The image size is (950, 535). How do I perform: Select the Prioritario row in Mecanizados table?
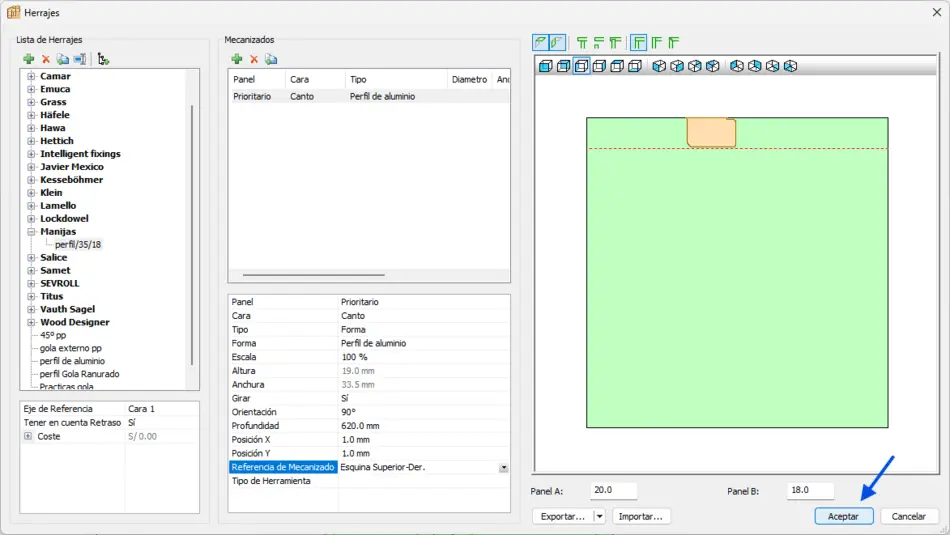252,97
